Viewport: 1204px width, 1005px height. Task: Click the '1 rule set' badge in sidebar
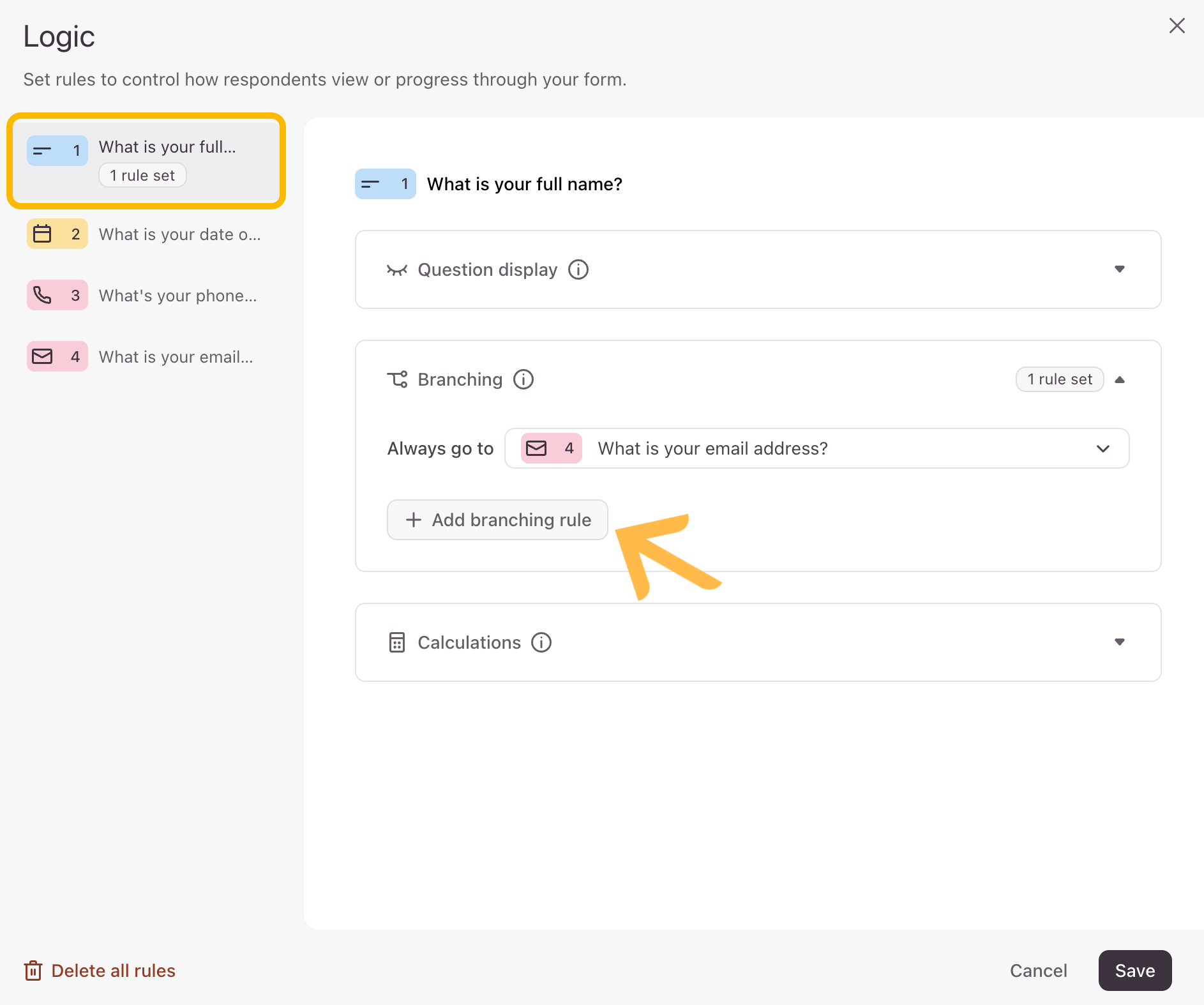[x=142, y=175]
